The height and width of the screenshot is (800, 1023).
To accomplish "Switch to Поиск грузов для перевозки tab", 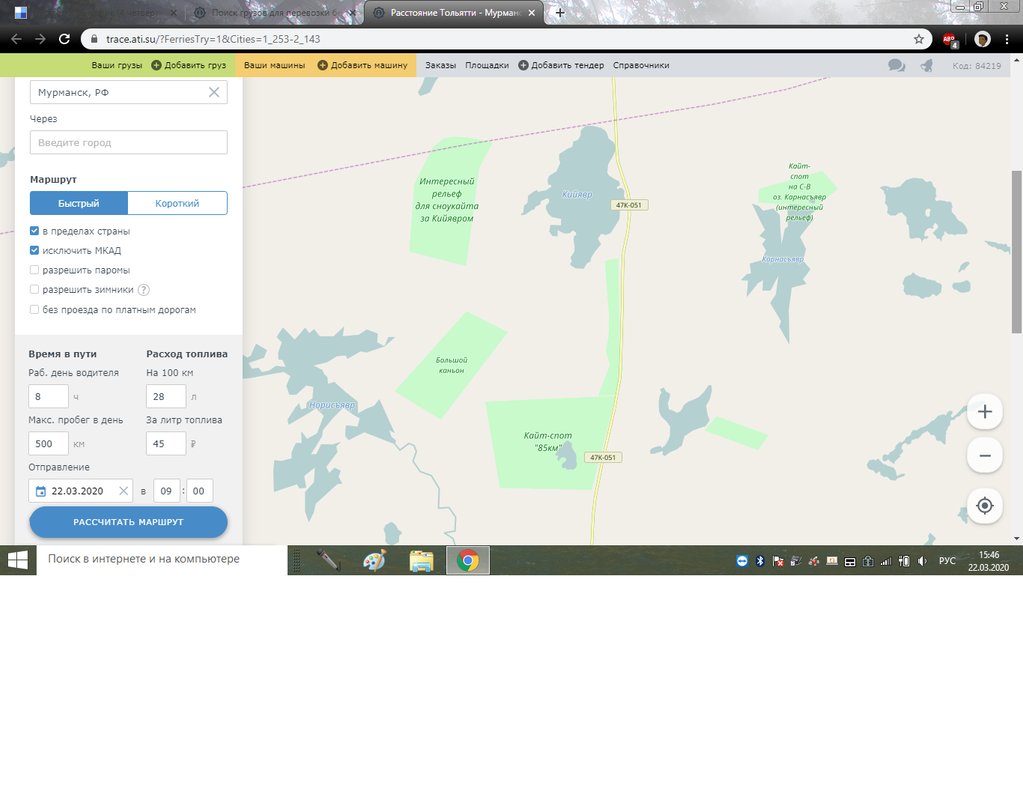I will coord(273,12).
